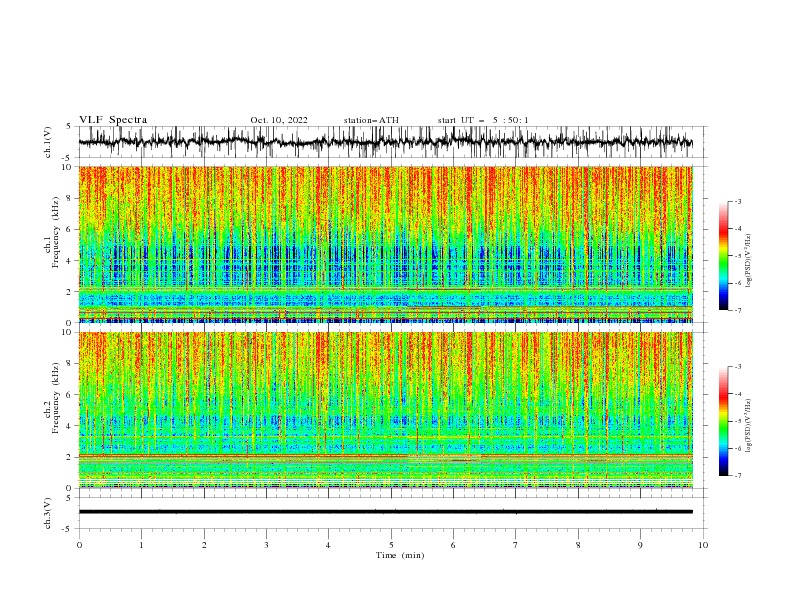Image resolution: width=792 pixels, height=612 pixels.
Task: Select the "ch.1(V)" axis label
Action: (48, 142)
